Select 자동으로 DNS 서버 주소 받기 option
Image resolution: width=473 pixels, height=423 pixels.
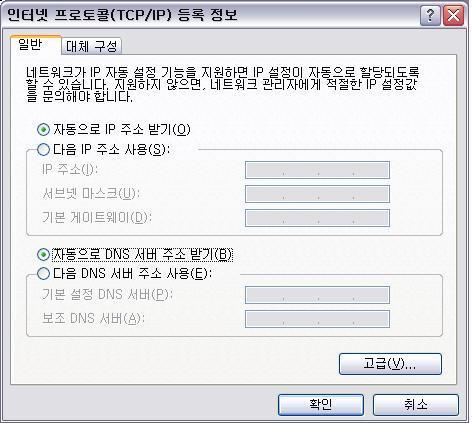click(x=43, y=255)
